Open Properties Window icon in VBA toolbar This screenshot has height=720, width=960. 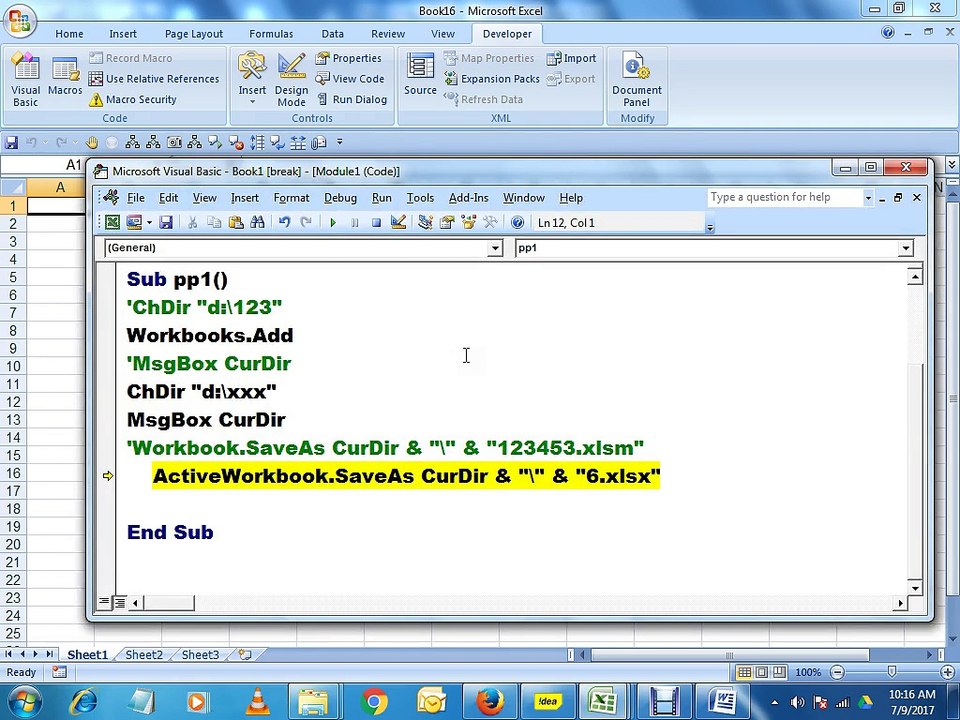pos(447,222)
